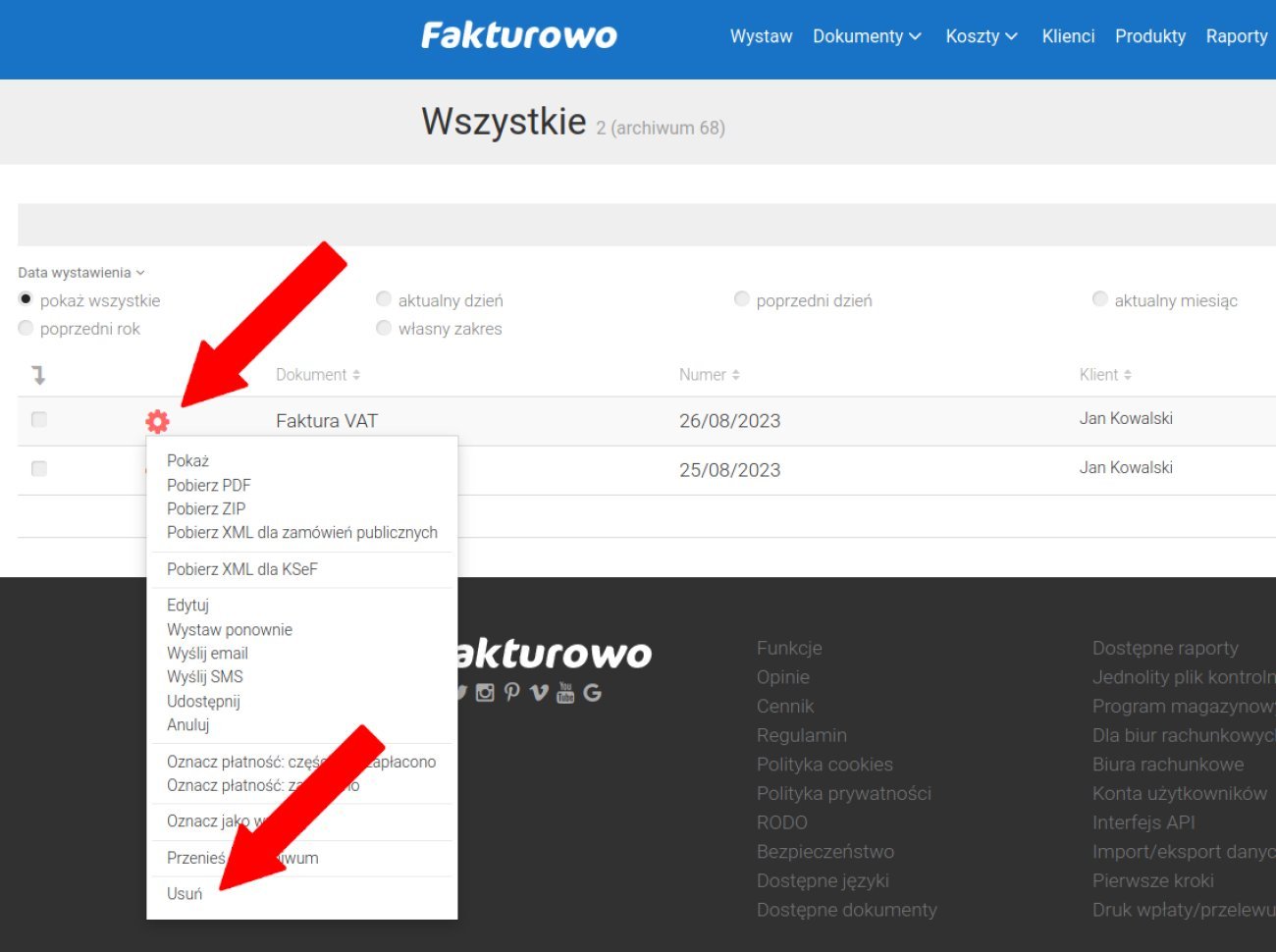Open "Dostępne dokumenty" in the footer
The width and height of the screenshot is (1276, 952).
847,910
